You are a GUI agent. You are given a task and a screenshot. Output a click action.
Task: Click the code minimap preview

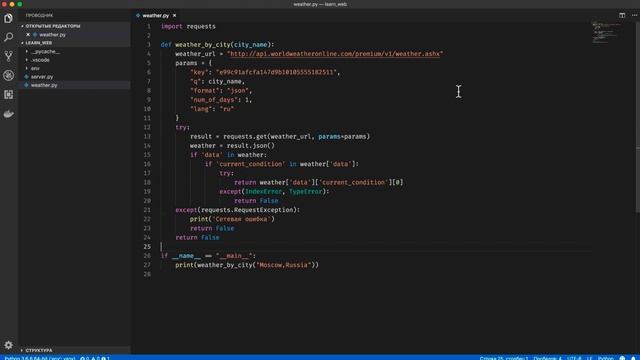[x=608, y=32]
